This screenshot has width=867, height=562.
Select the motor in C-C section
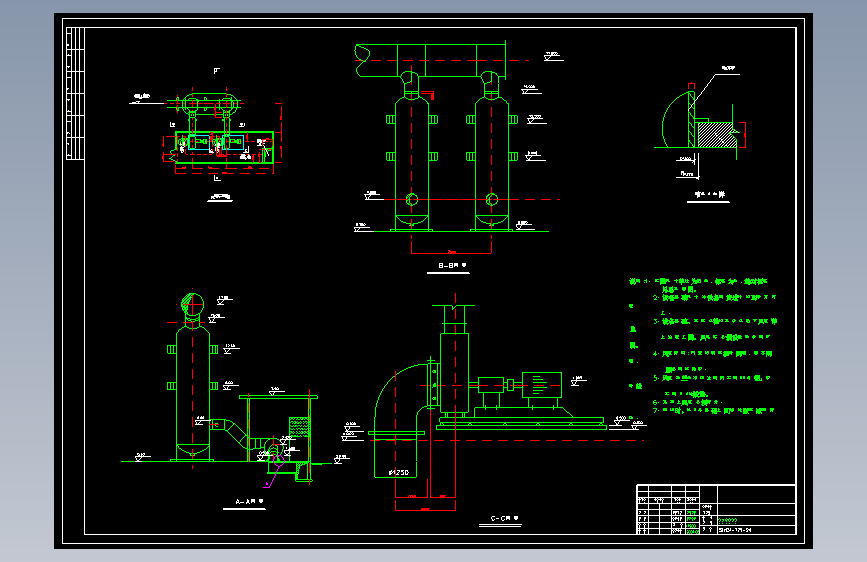point(542,384)
